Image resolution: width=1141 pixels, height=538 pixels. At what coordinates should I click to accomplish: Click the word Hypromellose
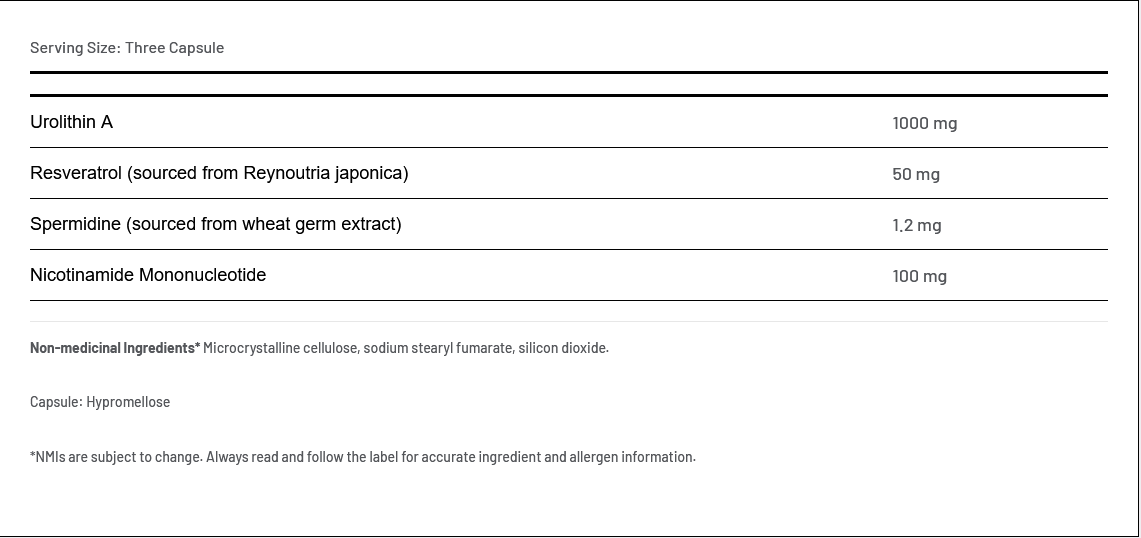click(x=128, y=402)
